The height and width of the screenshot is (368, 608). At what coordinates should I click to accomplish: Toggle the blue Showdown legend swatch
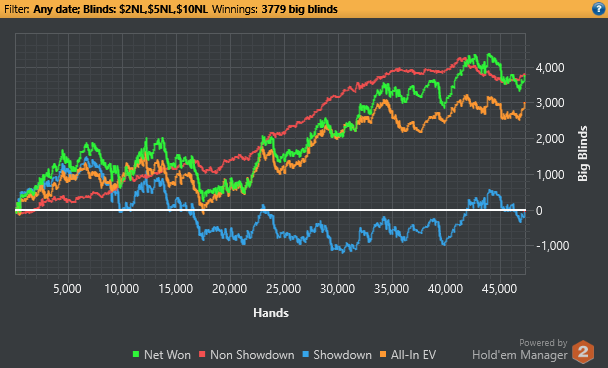(x=306, y=354)
